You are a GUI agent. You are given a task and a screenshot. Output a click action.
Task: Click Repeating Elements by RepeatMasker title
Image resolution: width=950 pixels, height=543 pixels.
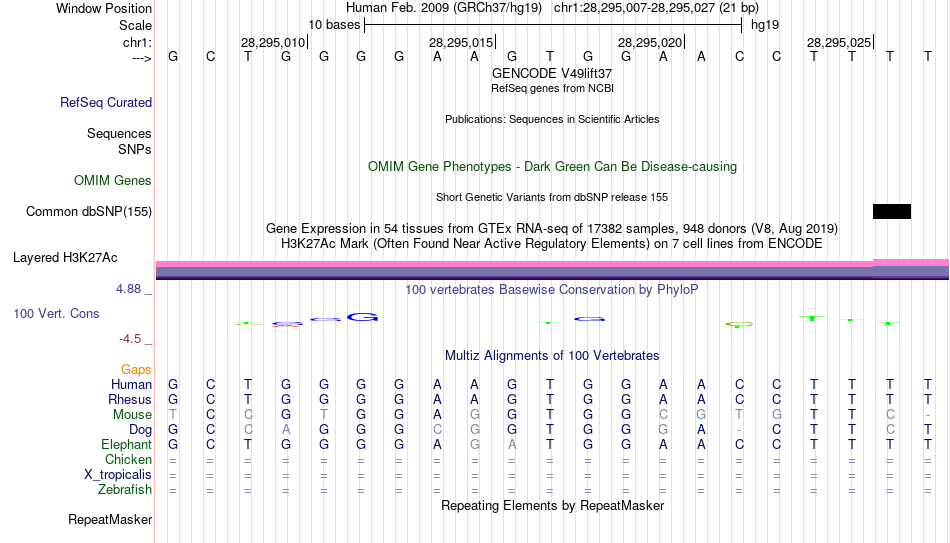552,505
